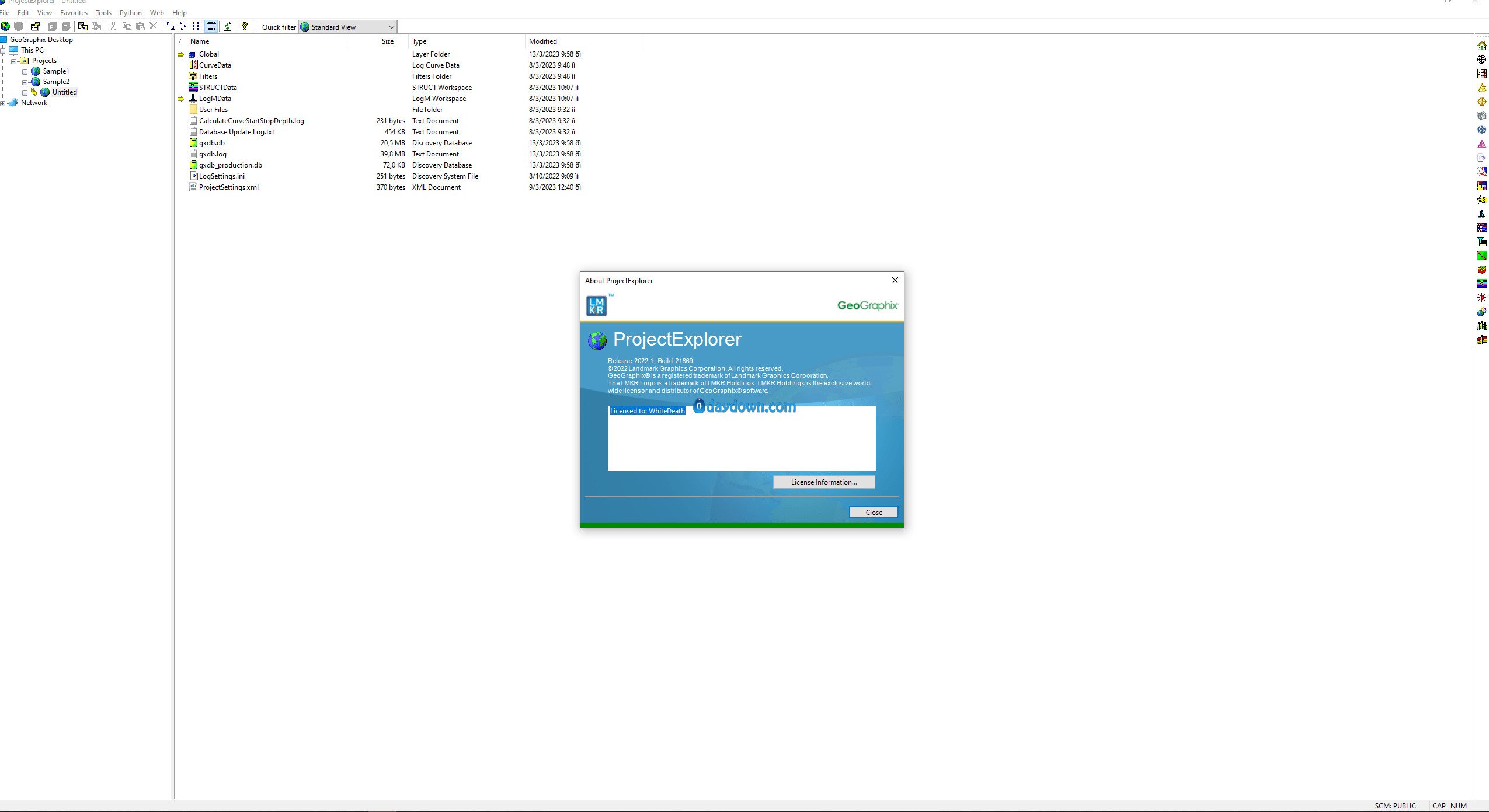The image size is (1489, 812).
Task: Select the details view toolbar icon
Action: (211, 26)
